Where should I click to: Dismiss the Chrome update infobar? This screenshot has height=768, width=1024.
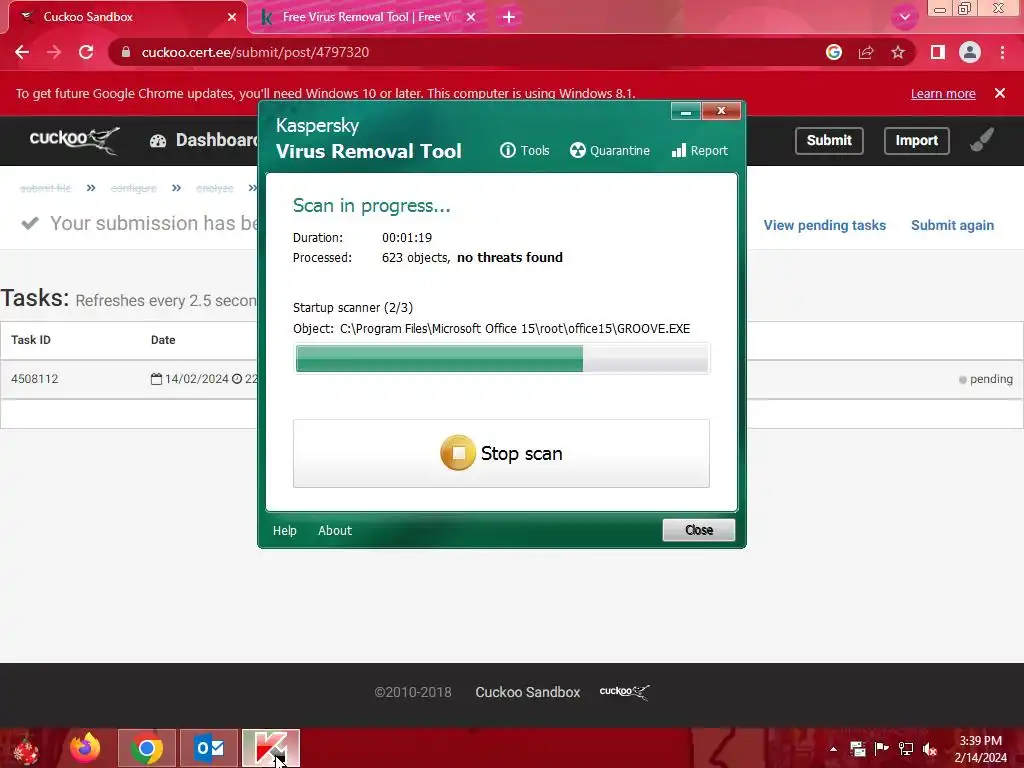click(x=1000, y=93)
